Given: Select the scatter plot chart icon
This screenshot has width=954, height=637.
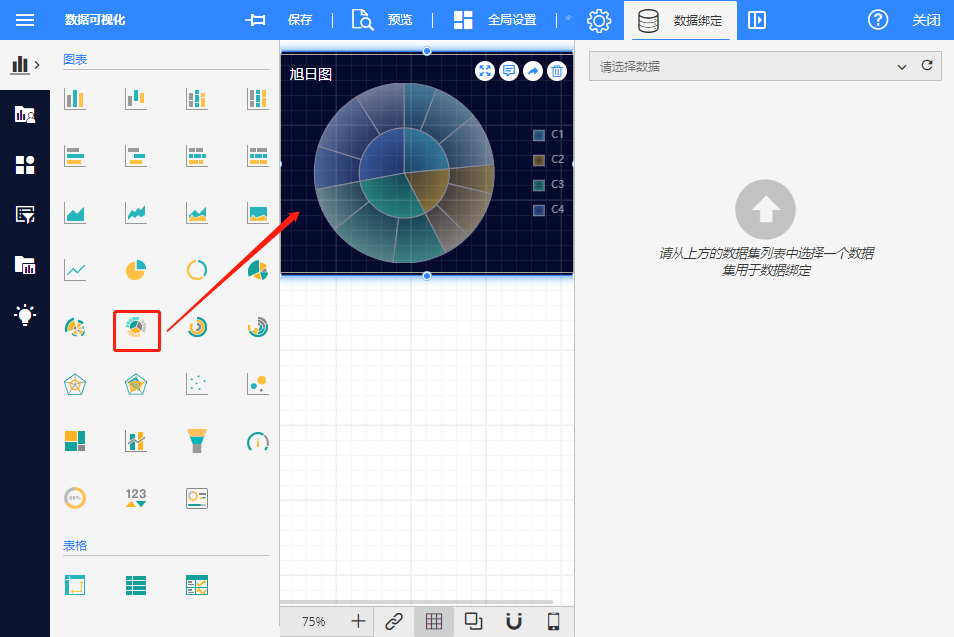Looking at the screenshot, I should tap(197, 384).
